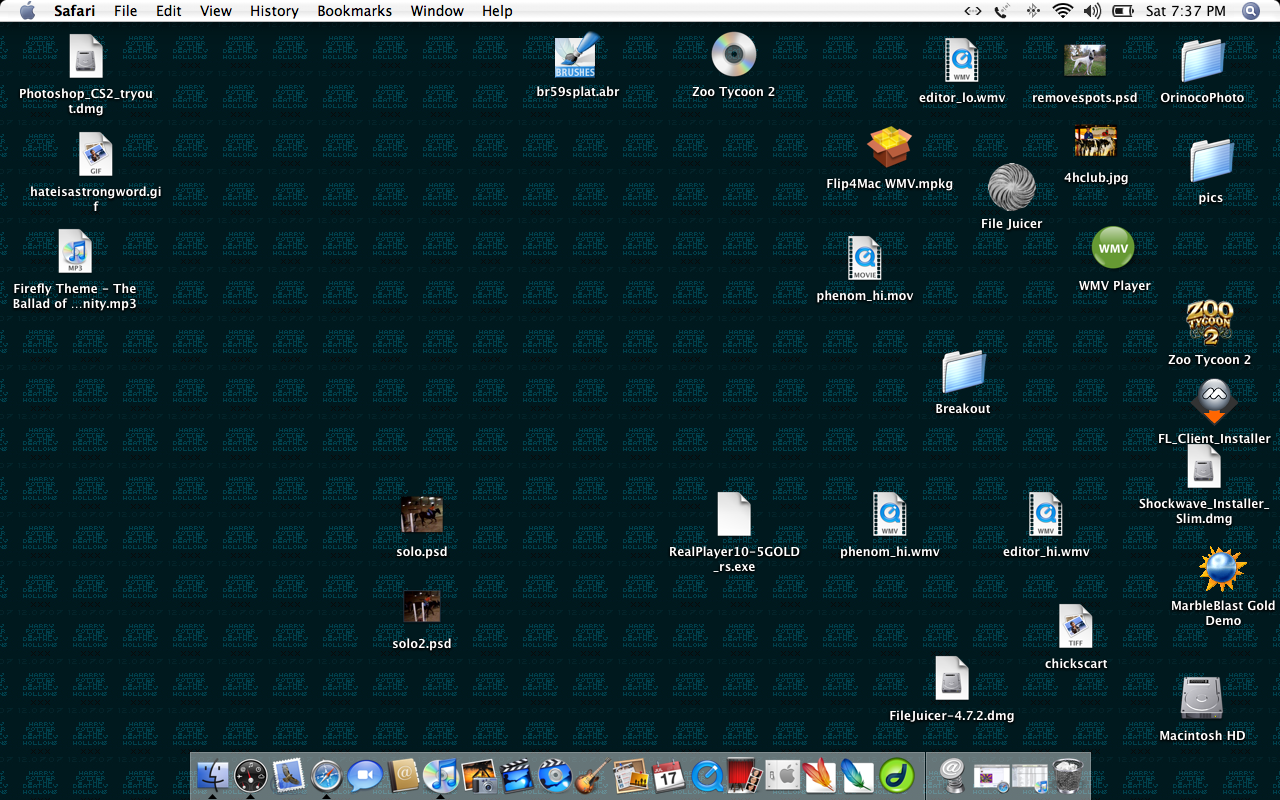
Task: Select the WMV Player desktop icon
Action: pyautogui.click(x=1113, y=248)
